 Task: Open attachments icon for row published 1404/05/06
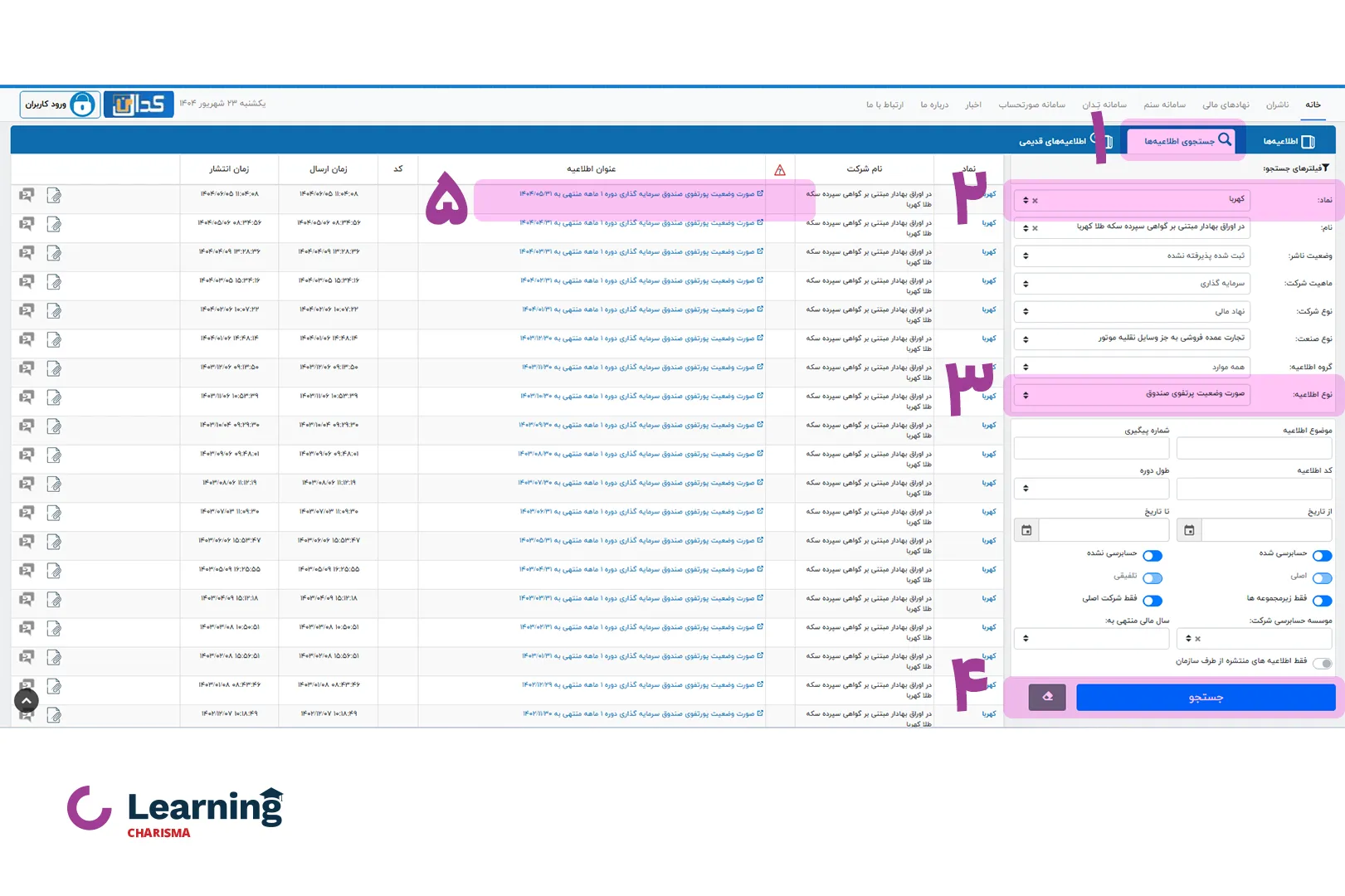[x=54, y=224]
